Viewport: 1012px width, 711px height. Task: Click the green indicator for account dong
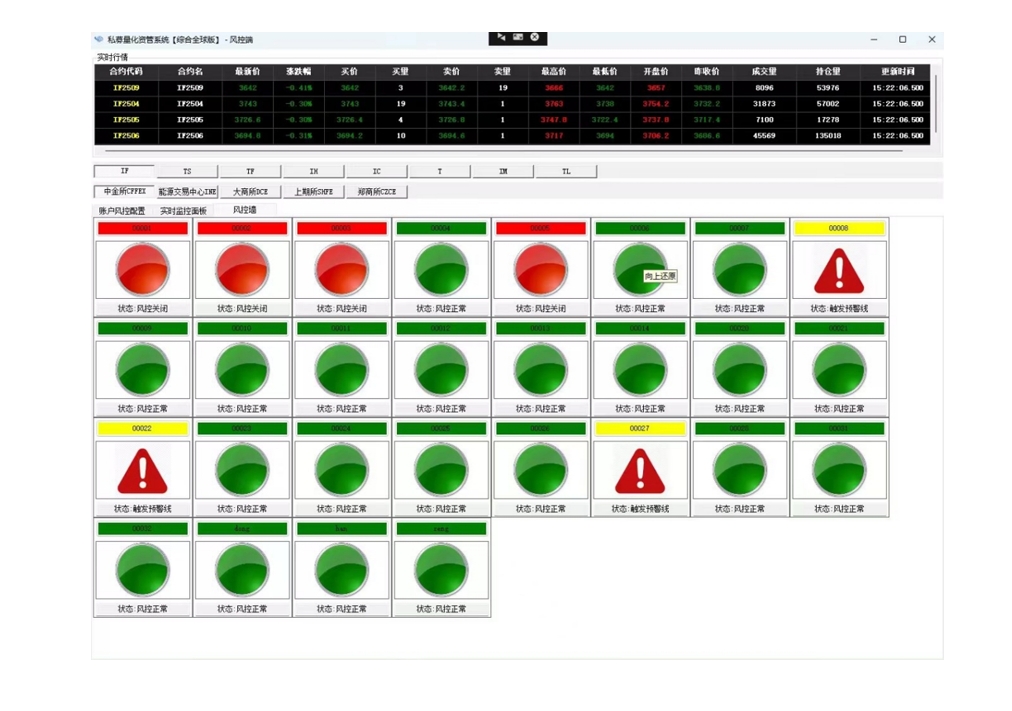(242, 570)
